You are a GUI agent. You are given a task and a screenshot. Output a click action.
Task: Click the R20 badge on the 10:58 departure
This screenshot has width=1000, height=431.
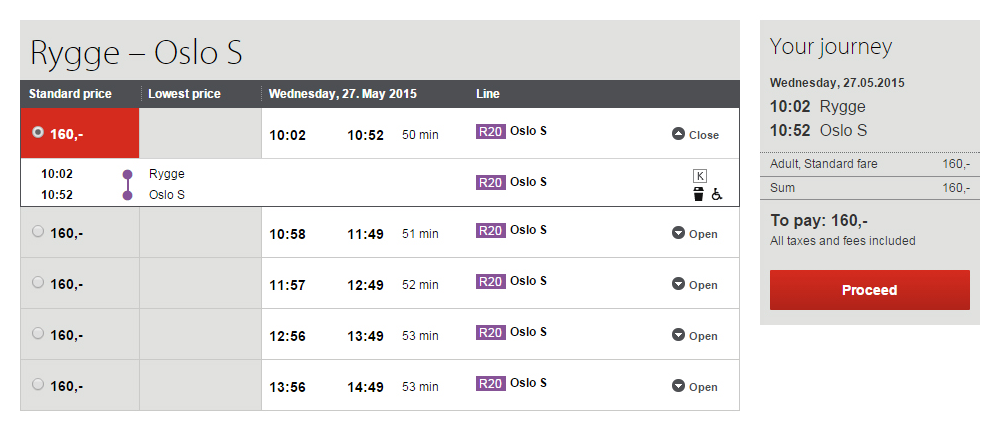491,231
